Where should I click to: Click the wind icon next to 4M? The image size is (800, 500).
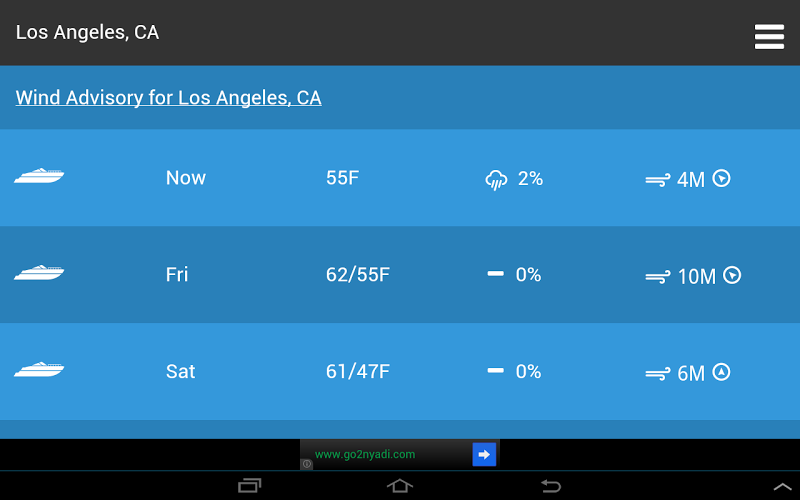pyautogui.click(x=657, y=181)
